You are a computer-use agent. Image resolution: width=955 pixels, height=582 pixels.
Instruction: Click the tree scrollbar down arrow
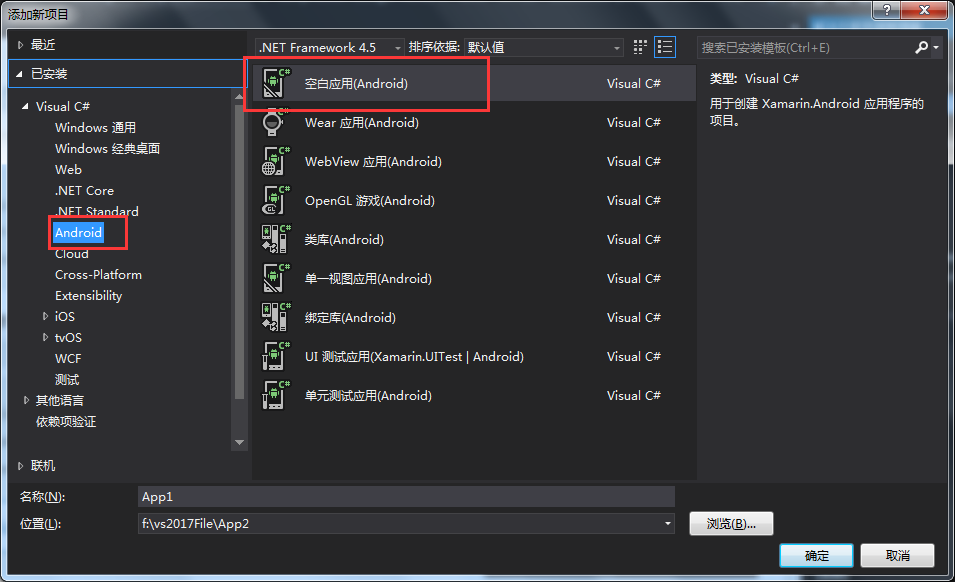[239, 443]
